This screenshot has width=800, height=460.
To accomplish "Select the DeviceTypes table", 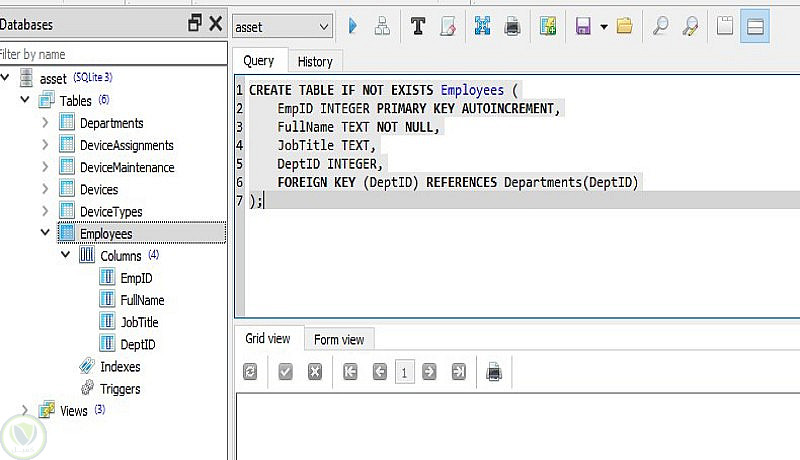I will [111, 211].
